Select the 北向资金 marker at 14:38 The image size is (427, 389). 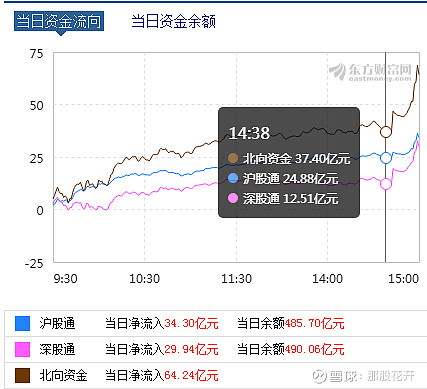pos(386,132)
